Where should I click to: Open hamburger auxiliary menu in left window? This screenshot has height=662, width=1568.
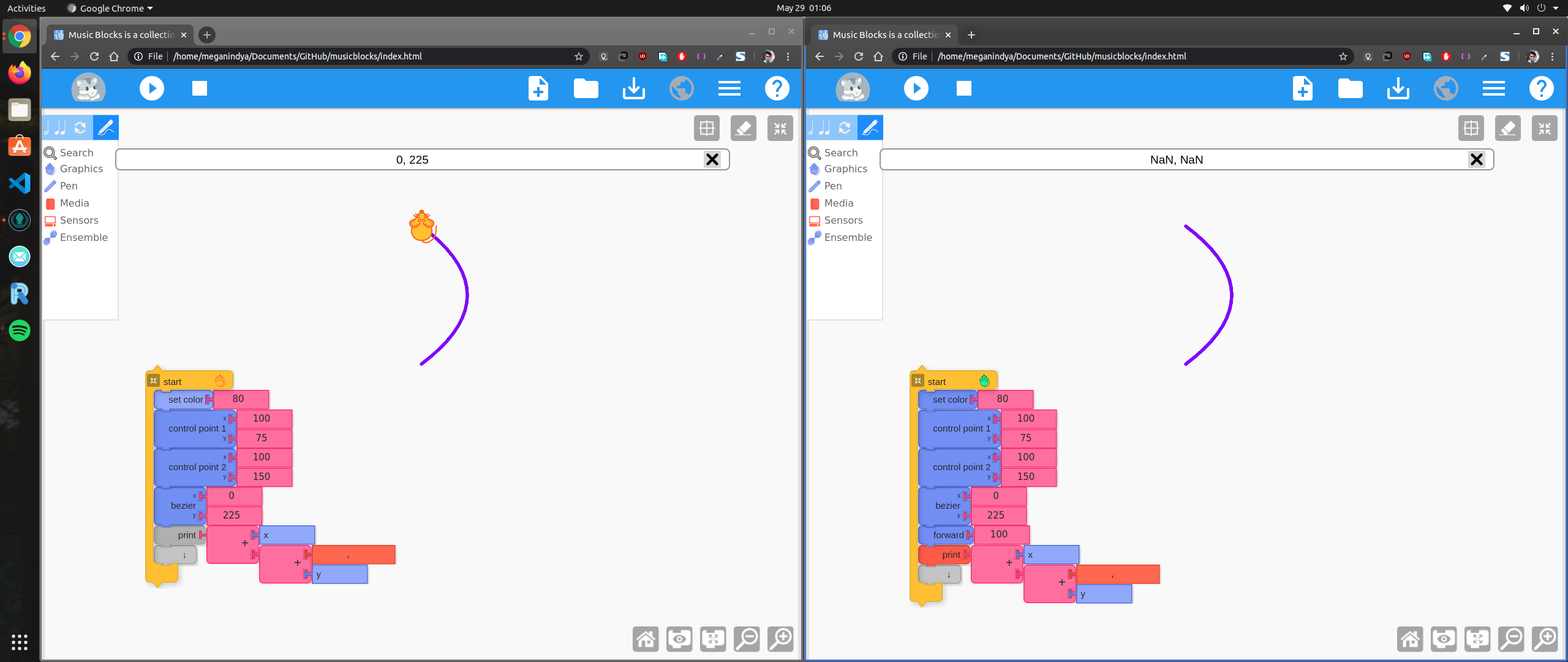(729, 88)
